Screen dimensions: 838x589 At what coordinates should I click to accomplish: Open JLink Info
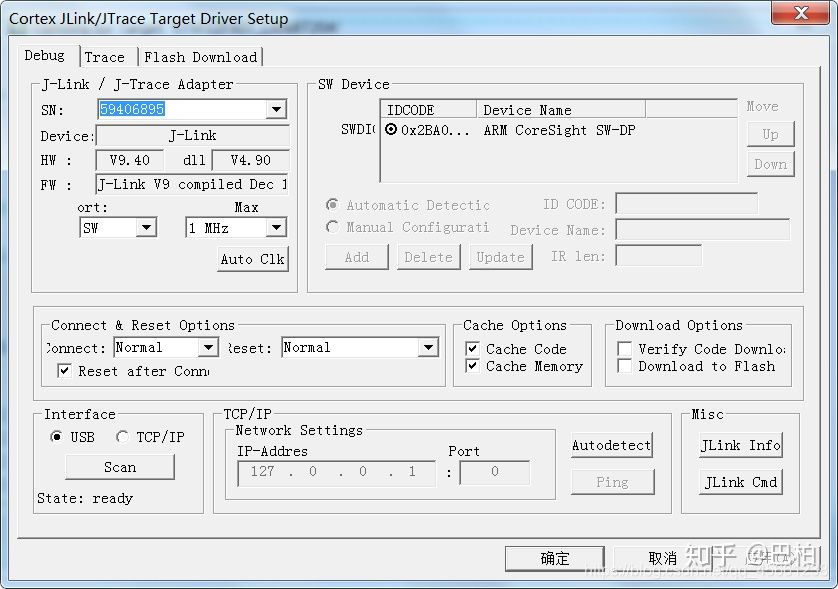(x=741, y=445)
